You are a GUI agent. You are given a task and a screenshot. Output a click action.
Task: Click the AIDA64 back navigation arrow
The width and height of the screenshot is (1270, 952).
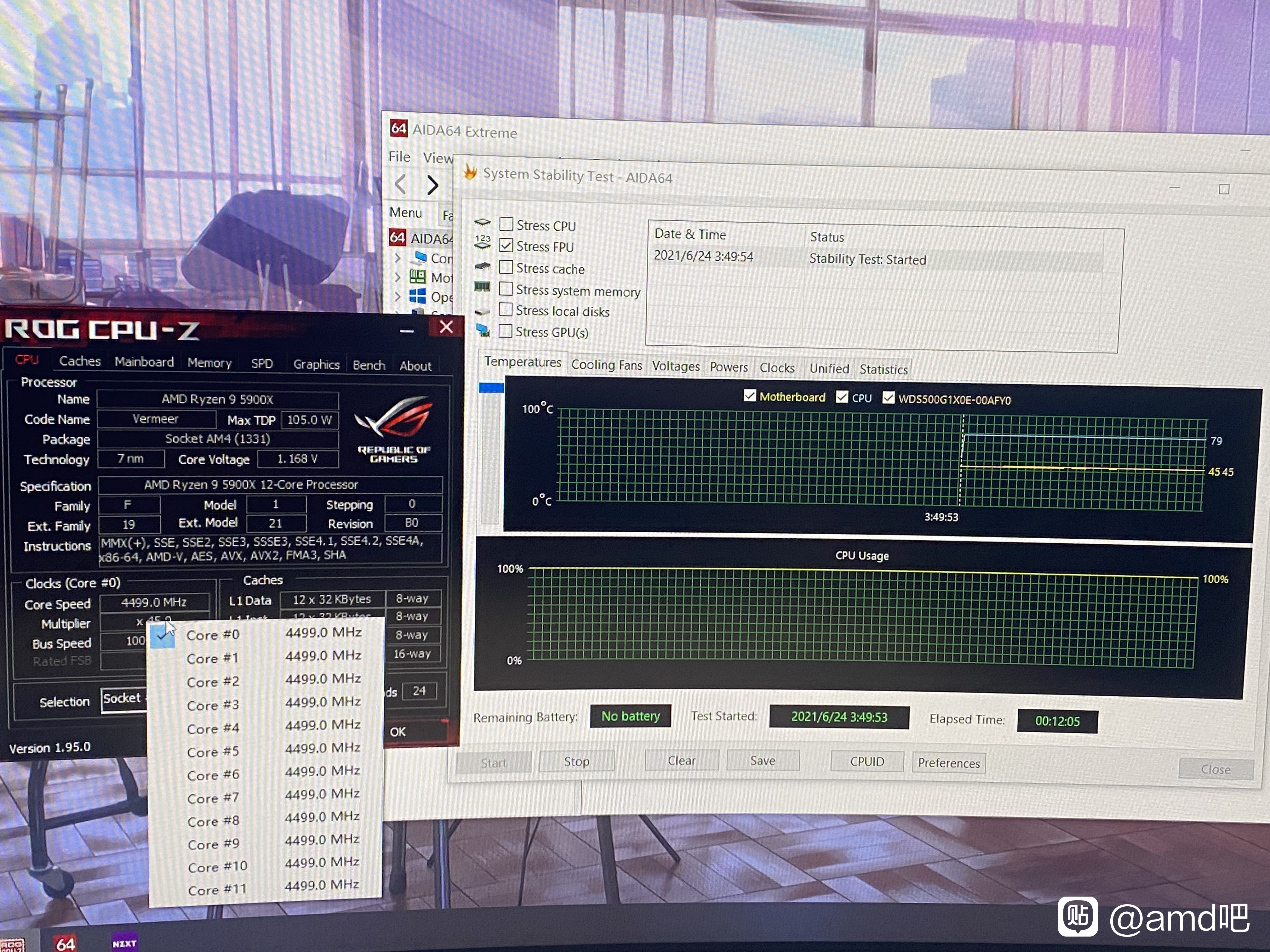tap(401, 184)
